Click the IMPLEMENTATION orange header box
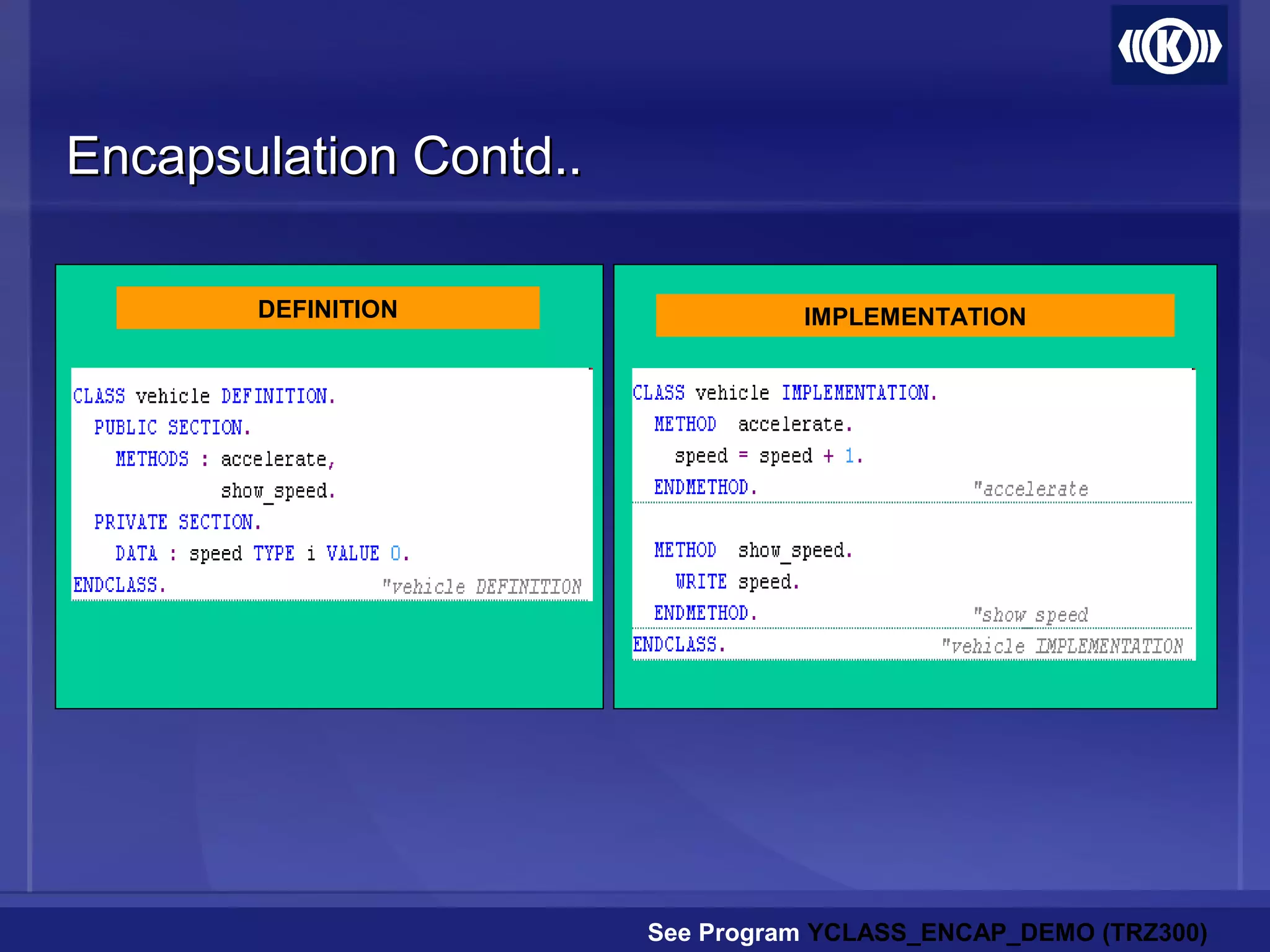Screen dimensions: 1270x952 915,316
